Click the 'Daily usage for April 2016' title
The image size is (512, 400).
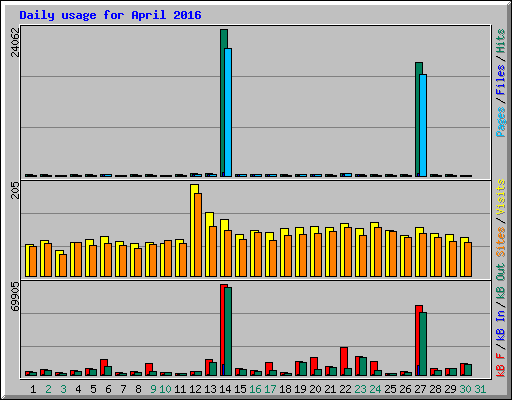tap(110, 15)
